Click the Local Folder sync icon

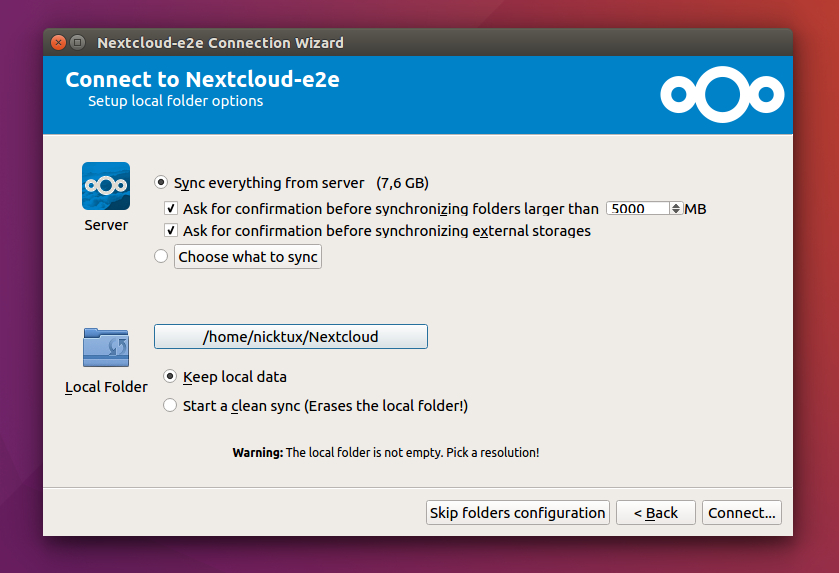tap(106, 348)
